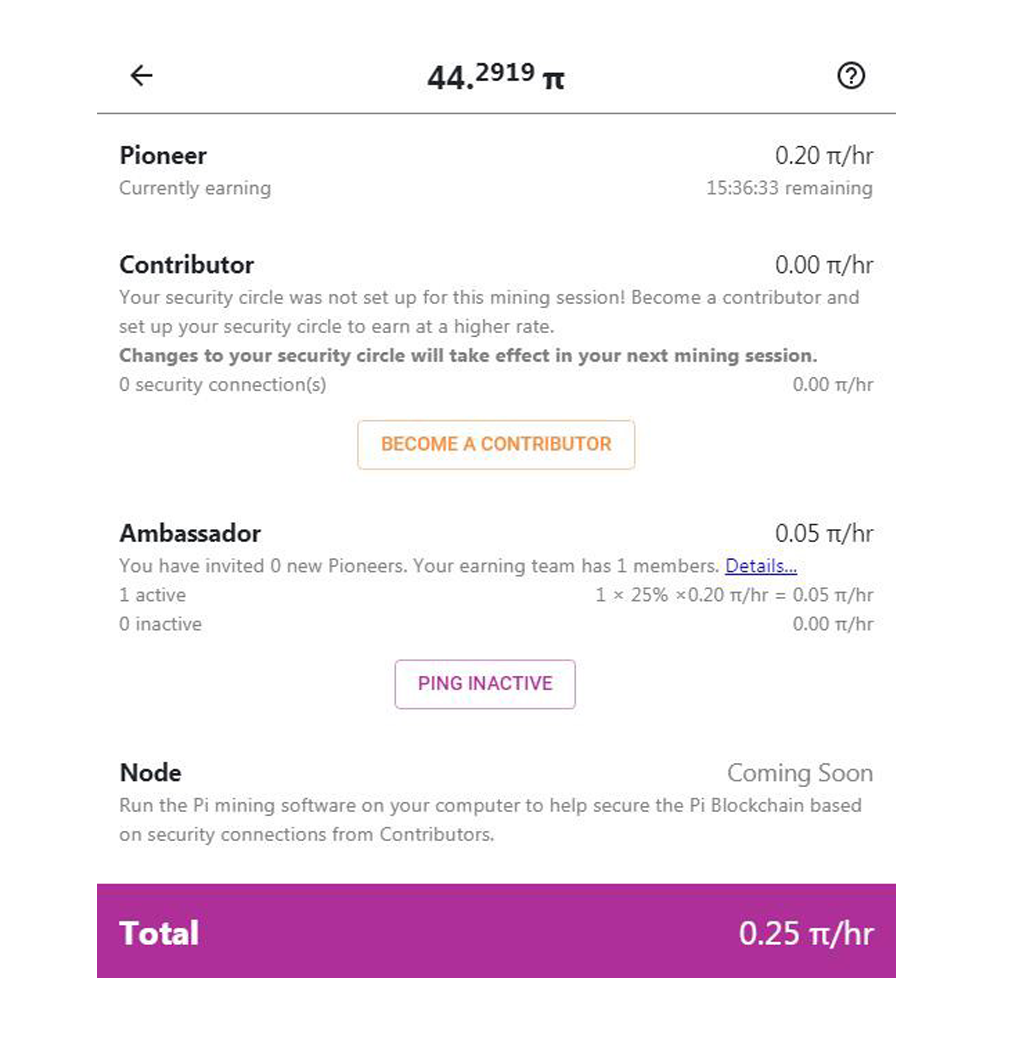Click the 0 inactive members row
The width and height of the screenshot is (1012, 1060).
160,624
